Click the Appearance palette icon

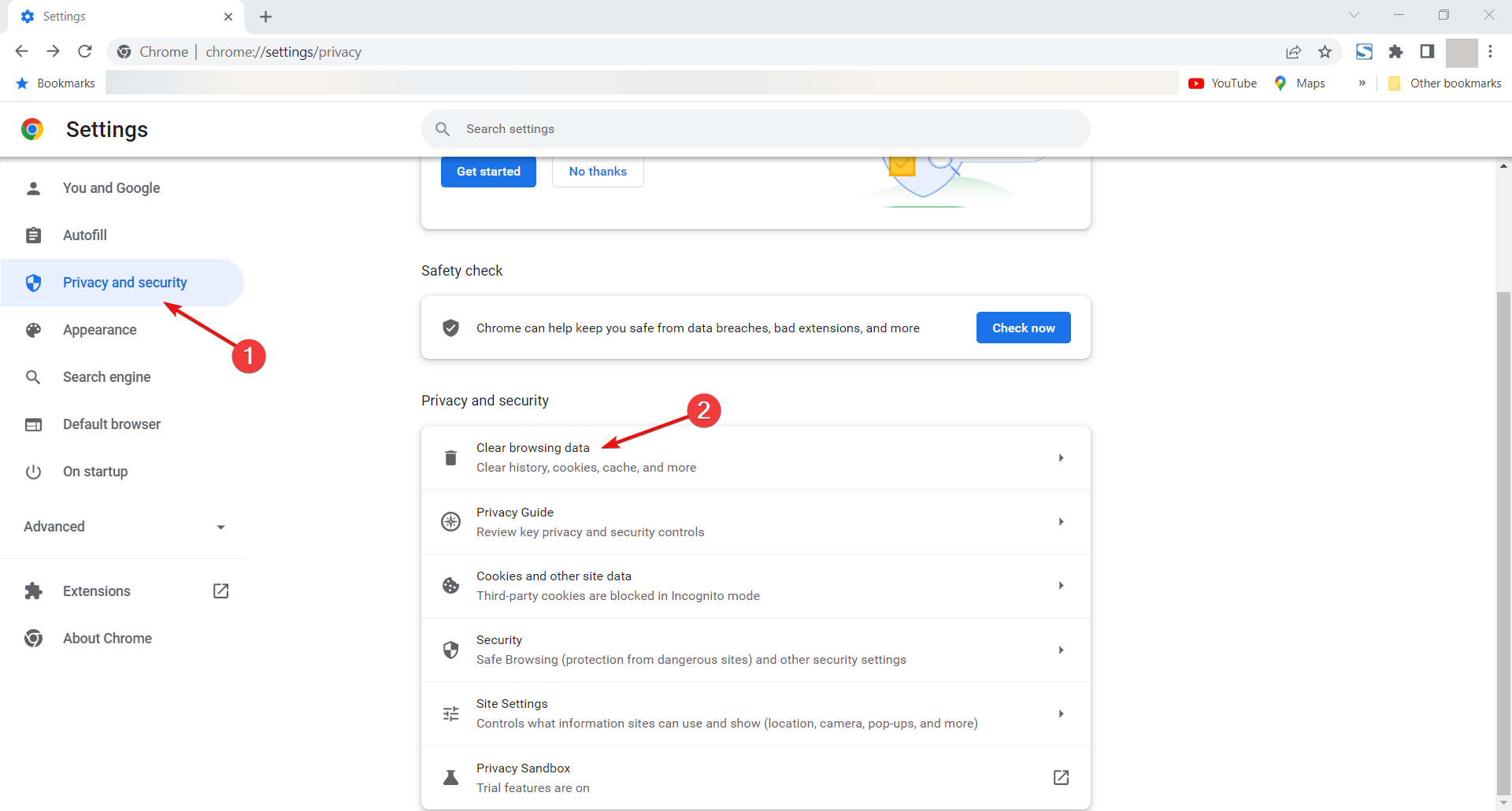(33, 330)
